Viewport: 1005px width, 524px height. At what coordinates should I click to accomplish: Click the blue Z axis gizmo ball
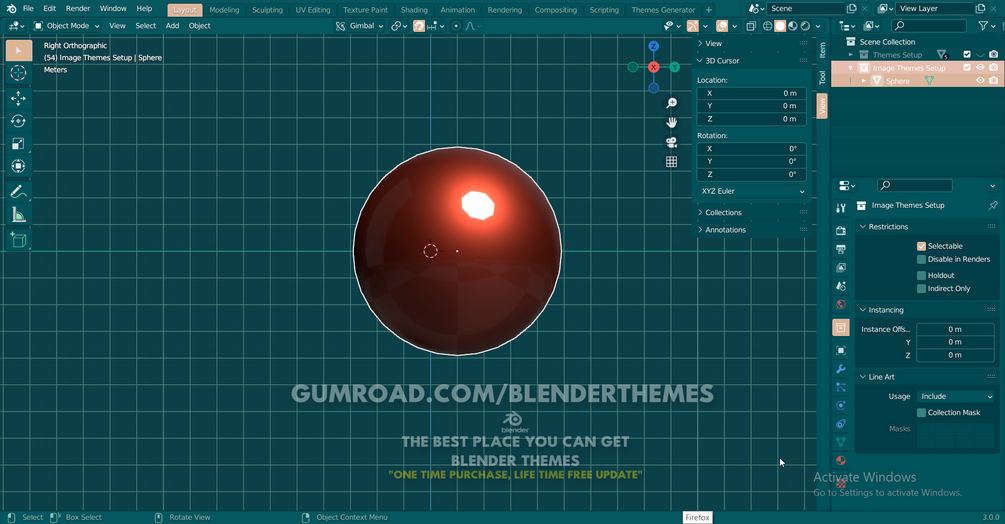point(654,46)
